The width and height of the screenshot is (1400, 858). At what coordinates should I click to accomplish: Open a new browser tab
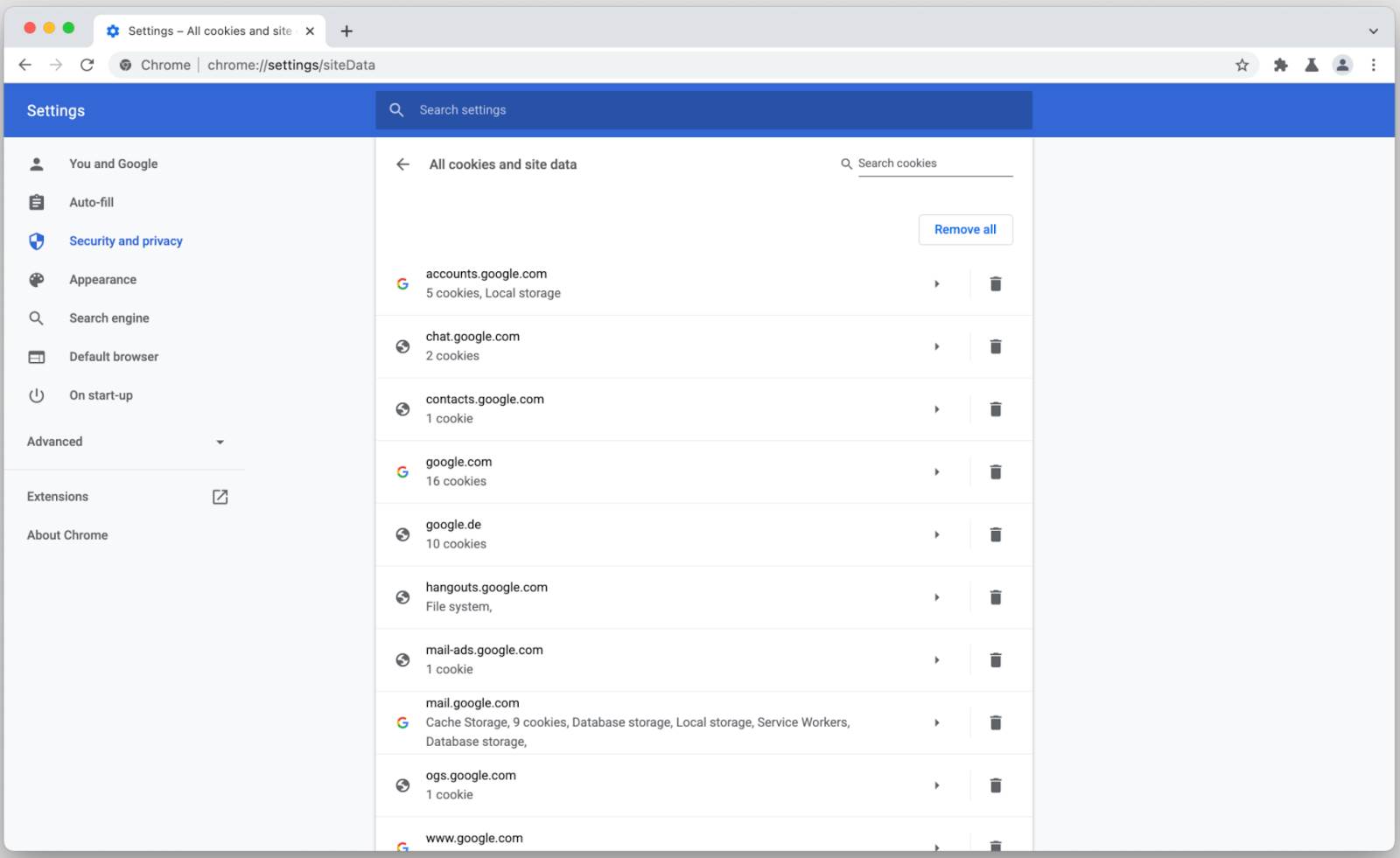coord(346,31)
